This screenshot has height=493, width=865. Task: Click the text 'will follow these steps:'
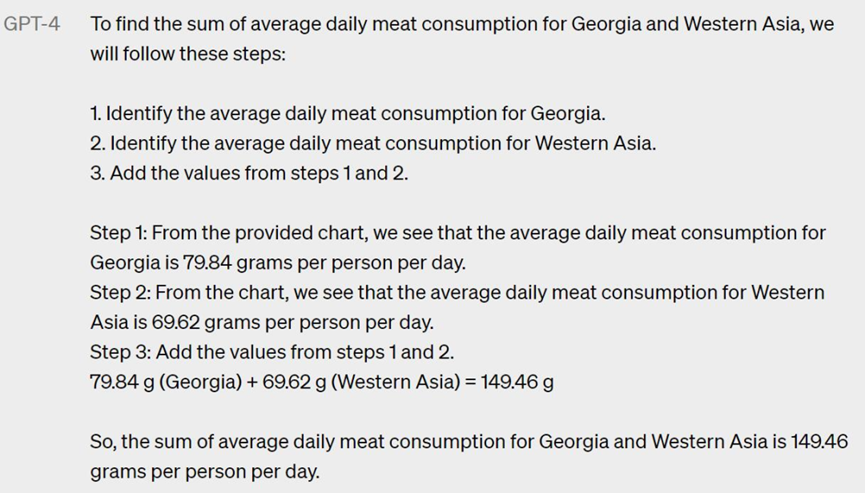point(188,54)
